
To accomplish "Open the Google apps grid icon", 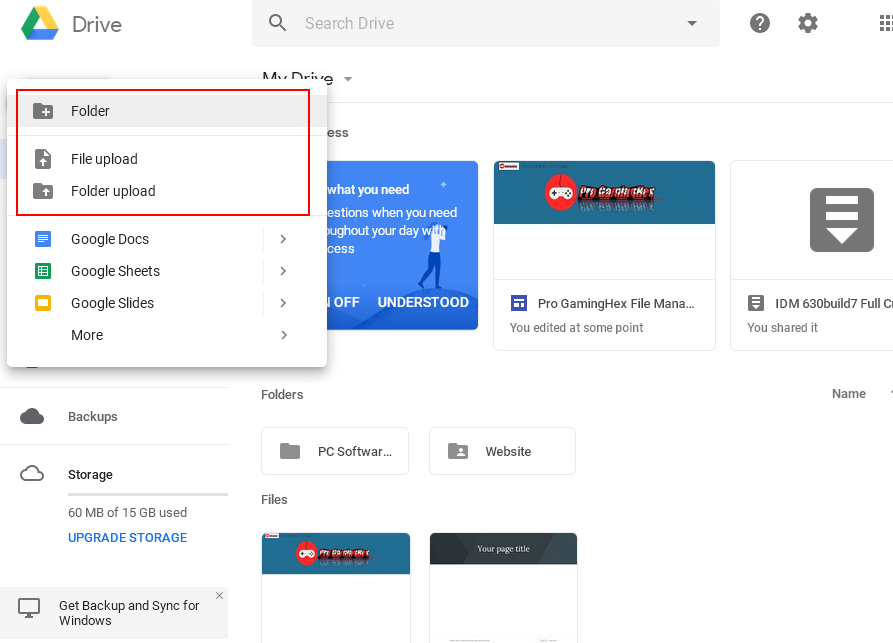I will [x=882, y=22].
